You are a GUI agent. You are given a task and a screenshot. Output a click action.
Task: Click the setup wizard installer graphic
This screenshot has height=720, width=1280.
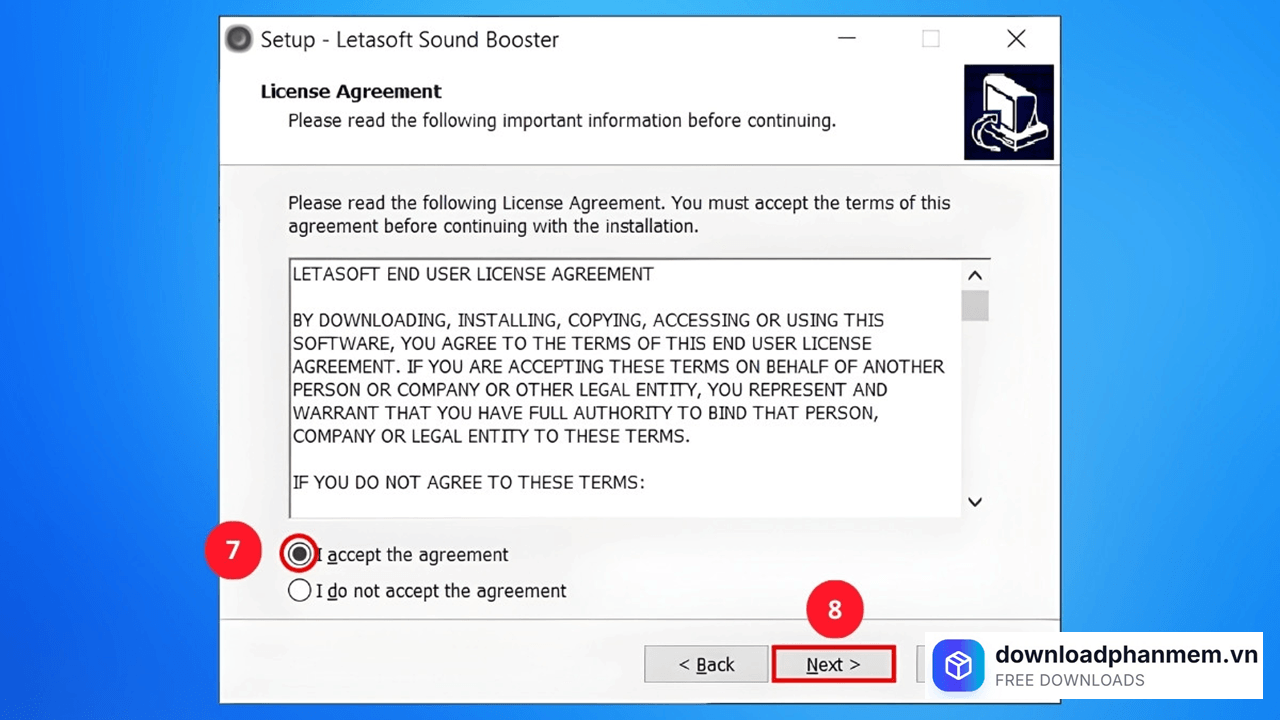(1008, 112)
